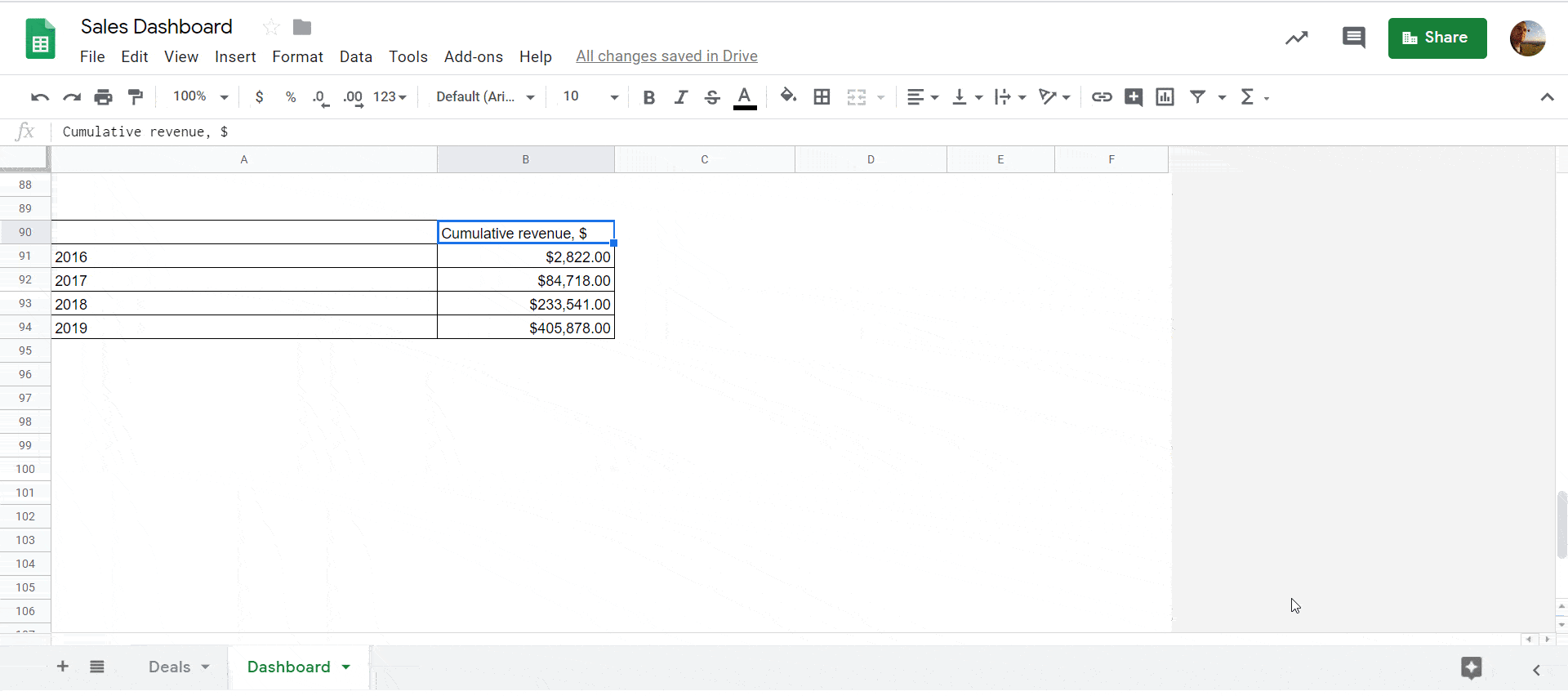Open the Data menu
The width and height of the screenshot is (1568, 696).
(356, 56)
